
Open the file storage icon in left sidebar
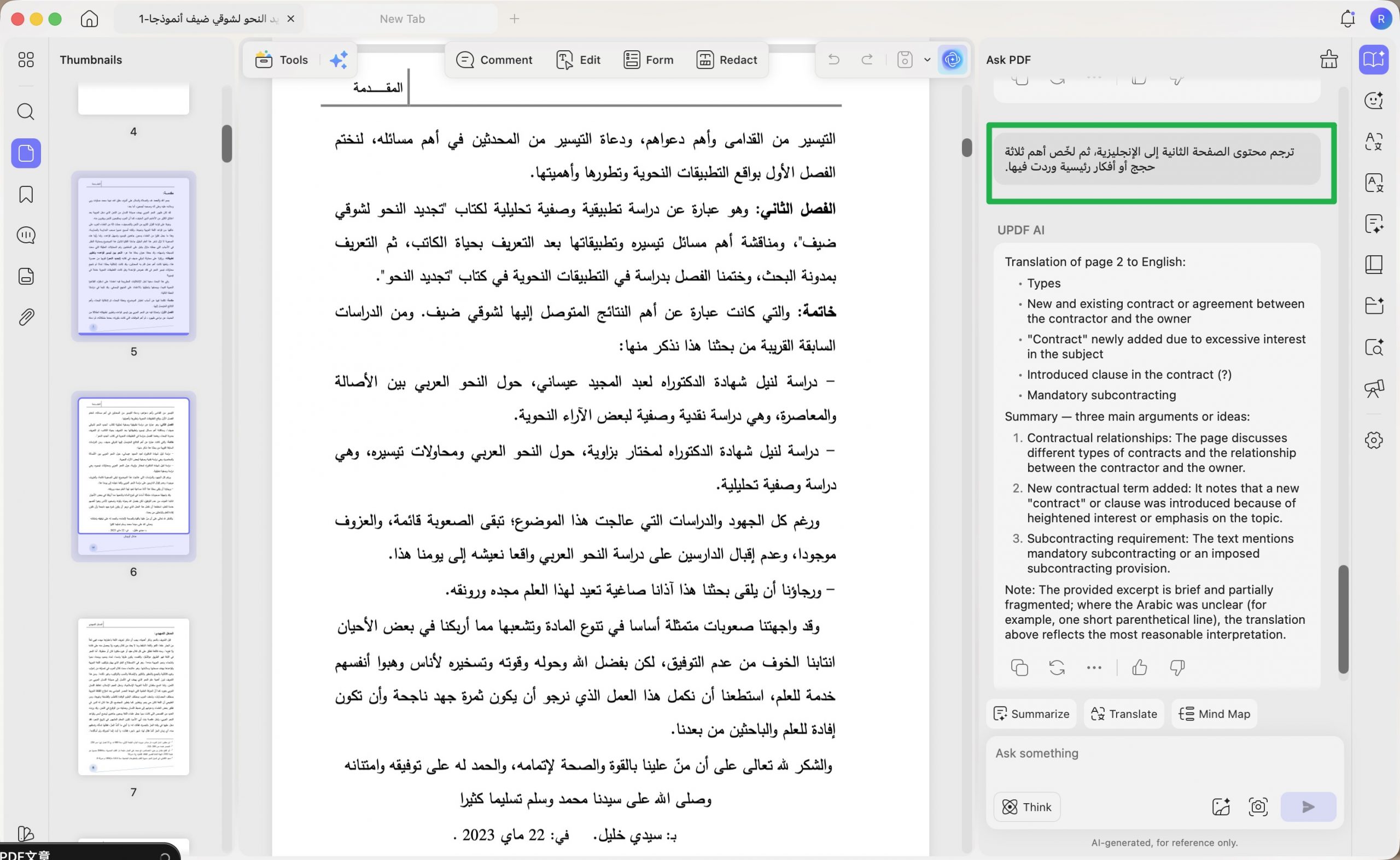click(x=26, y=276)
